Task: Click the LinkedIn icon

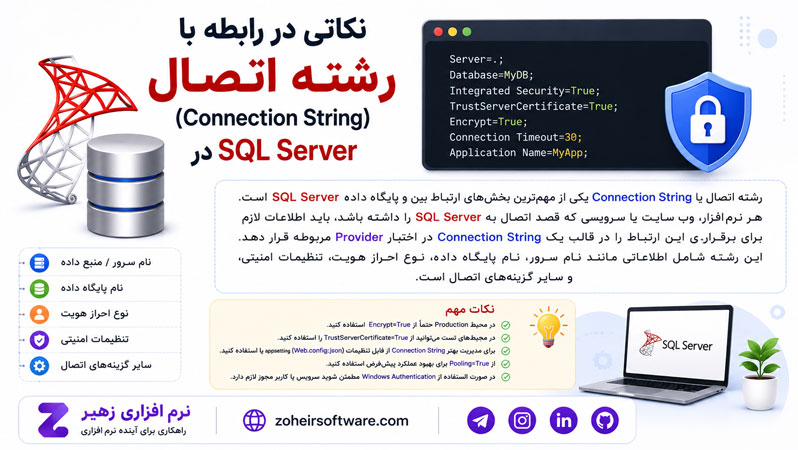Action: [x=563, y=420]
